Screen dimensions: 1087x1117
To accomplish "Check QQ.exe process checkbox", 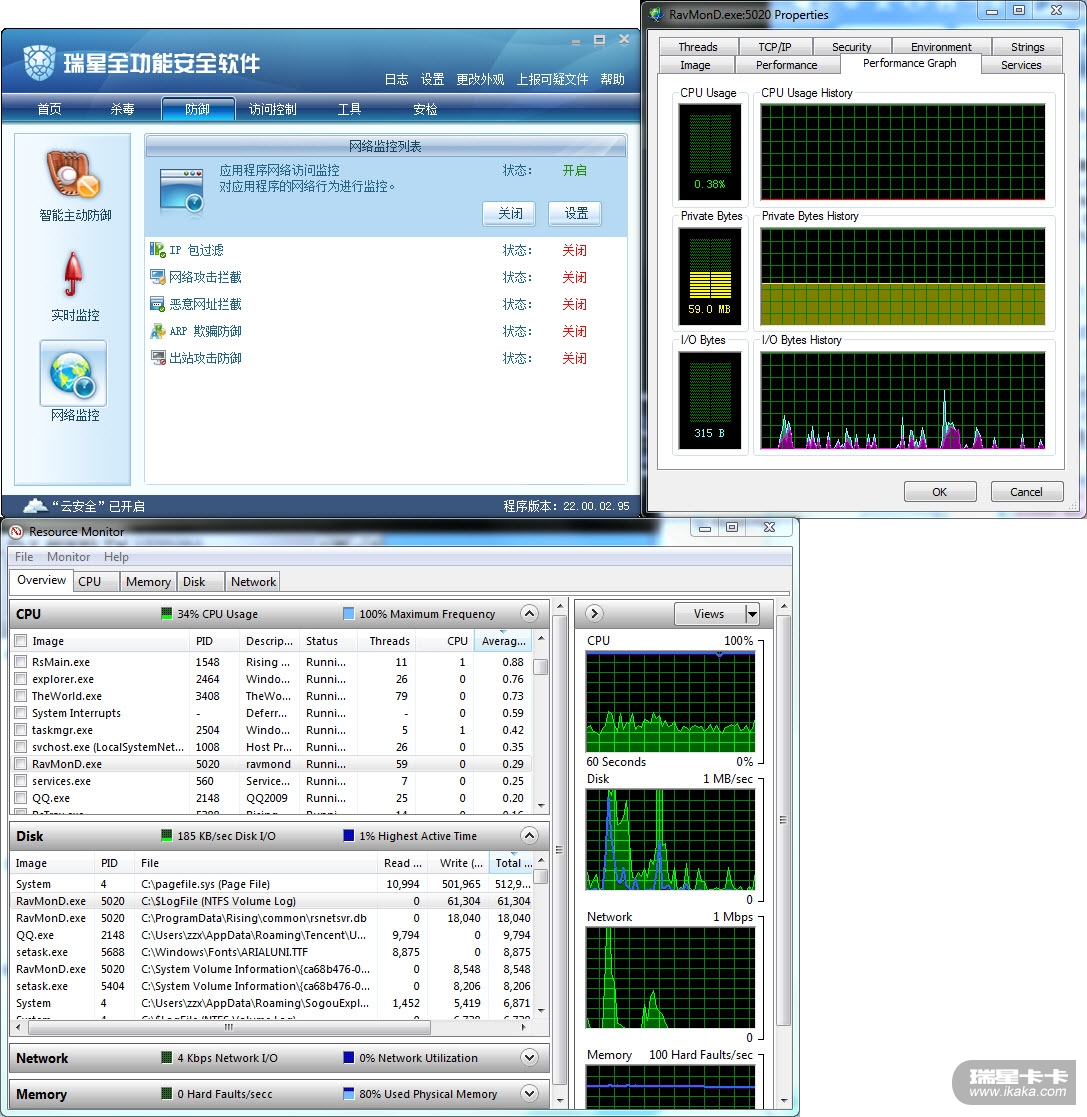I will pos(21,798).
